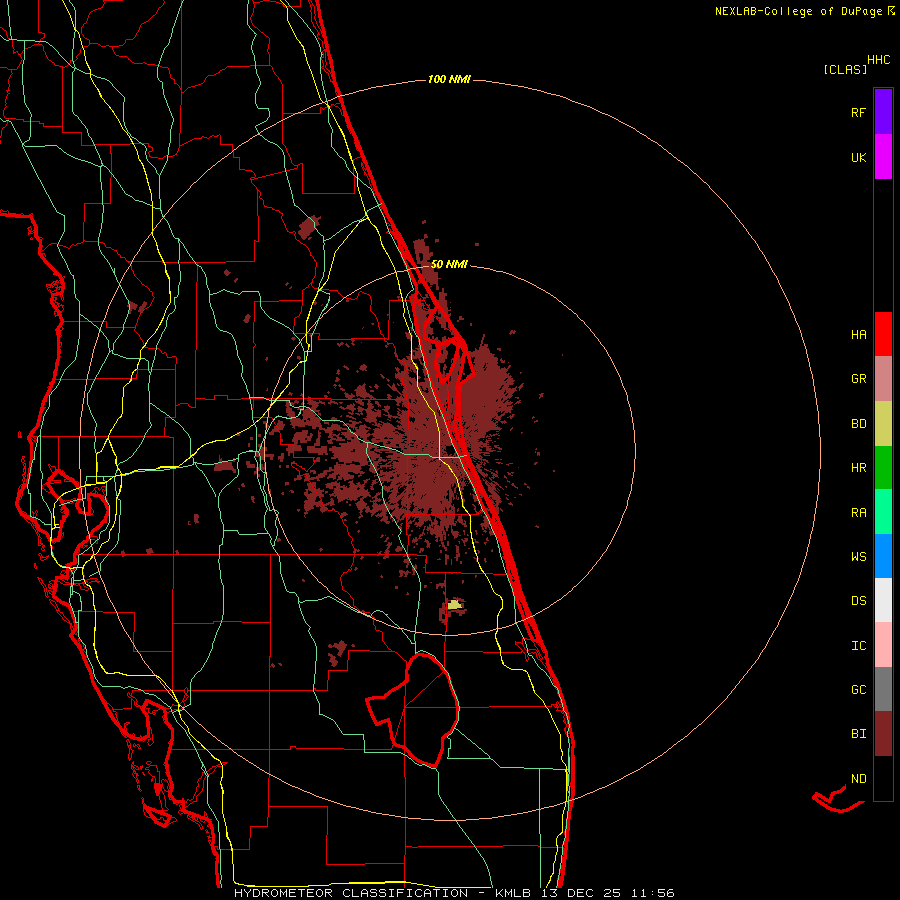Click the yellow BD echo patch on the map
This screenshot has width=900, height=900.
point(455,604)
